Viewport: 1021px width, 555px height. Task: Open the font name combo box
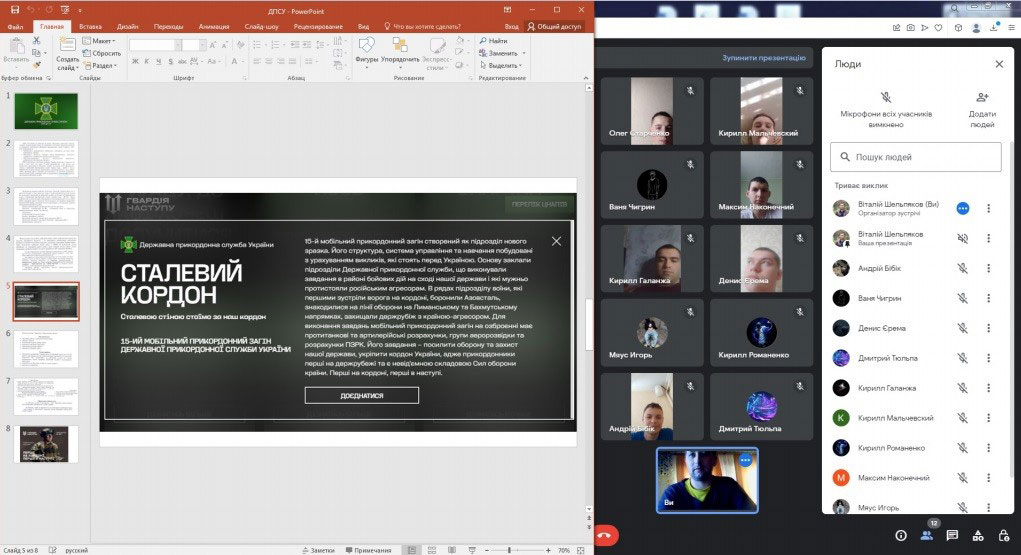pos(155,45)
